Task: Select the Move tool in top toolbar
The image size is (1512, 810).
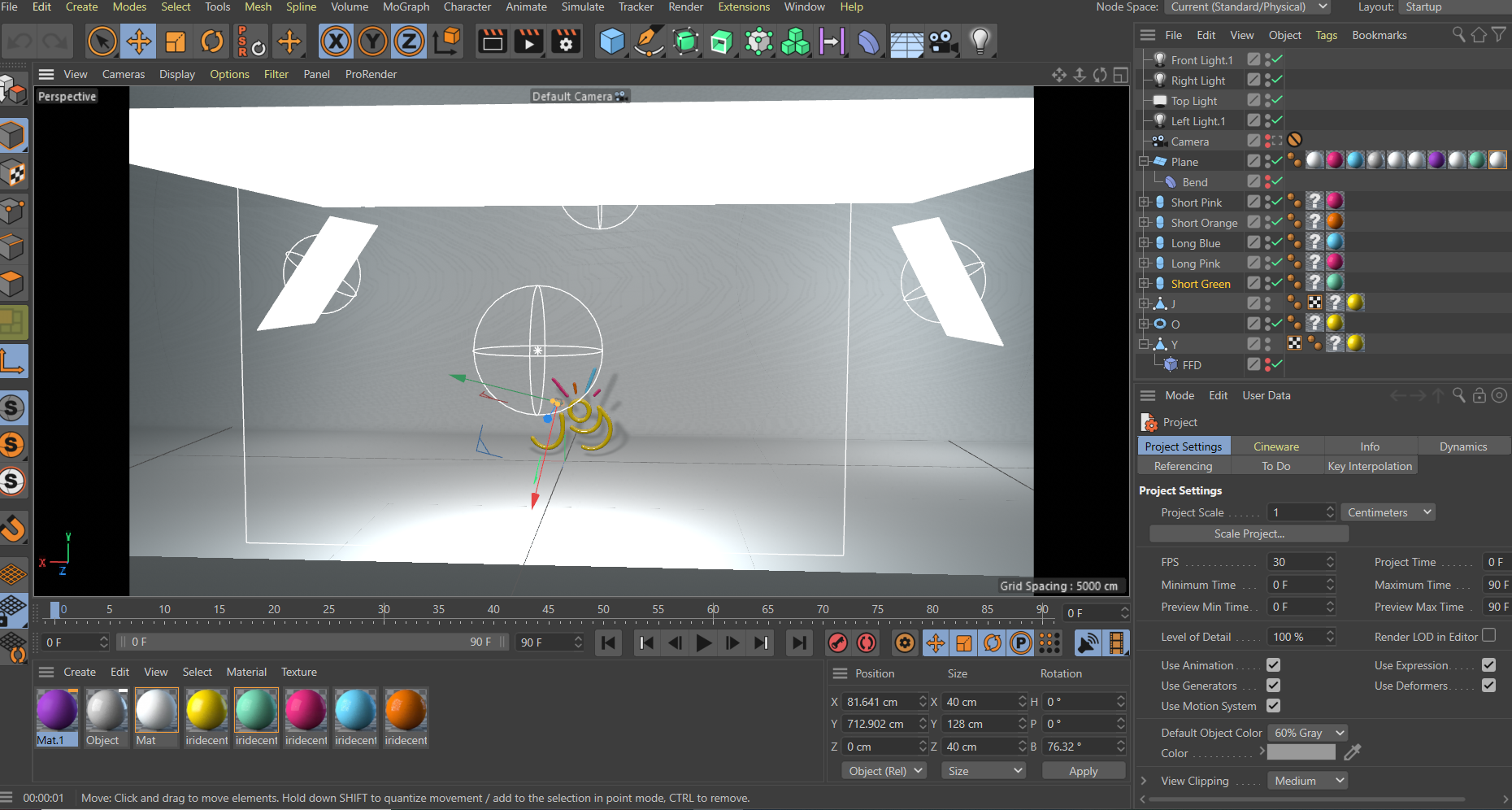Action: (x=139, y=41)
